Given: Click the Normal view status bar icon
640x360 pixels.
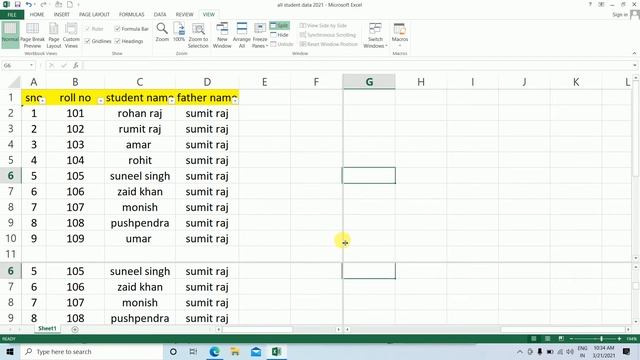Looking at the screenshot, I should (533, 339).
